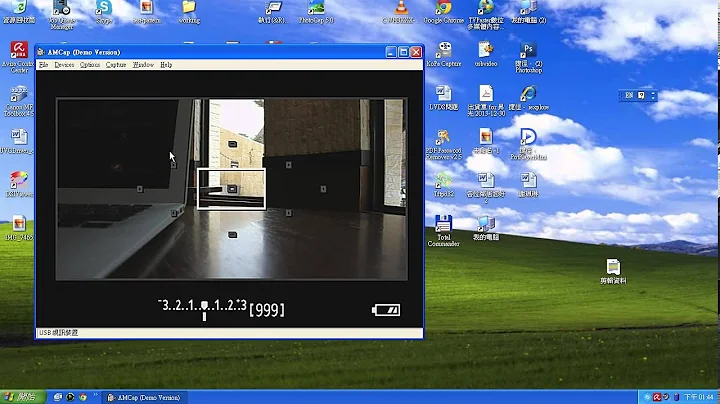The height and width of the screenshot is (404, 720).
Task: Expand the quick launch overflow chevron
Action: (95, 395)
